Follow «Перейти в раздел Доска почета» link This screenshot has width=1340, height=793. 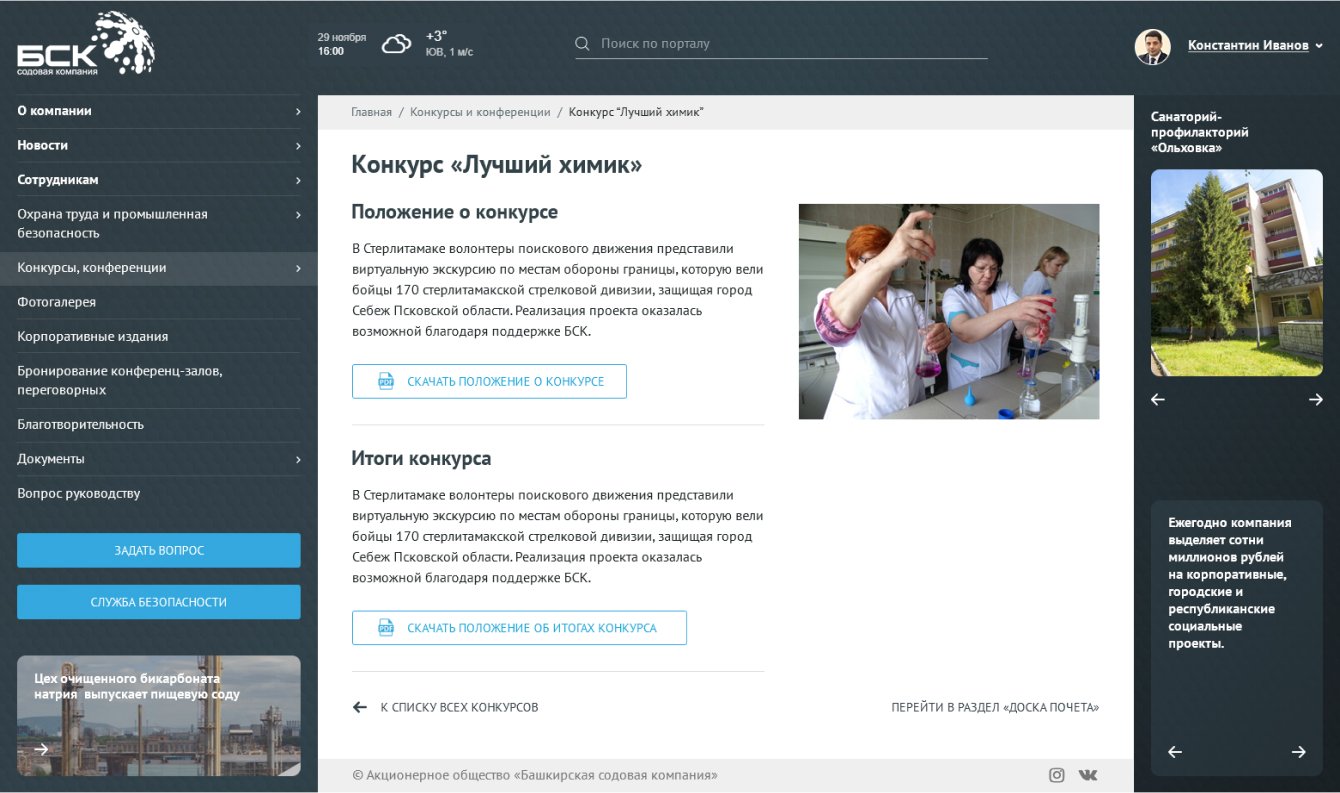[x=995, y=707]
